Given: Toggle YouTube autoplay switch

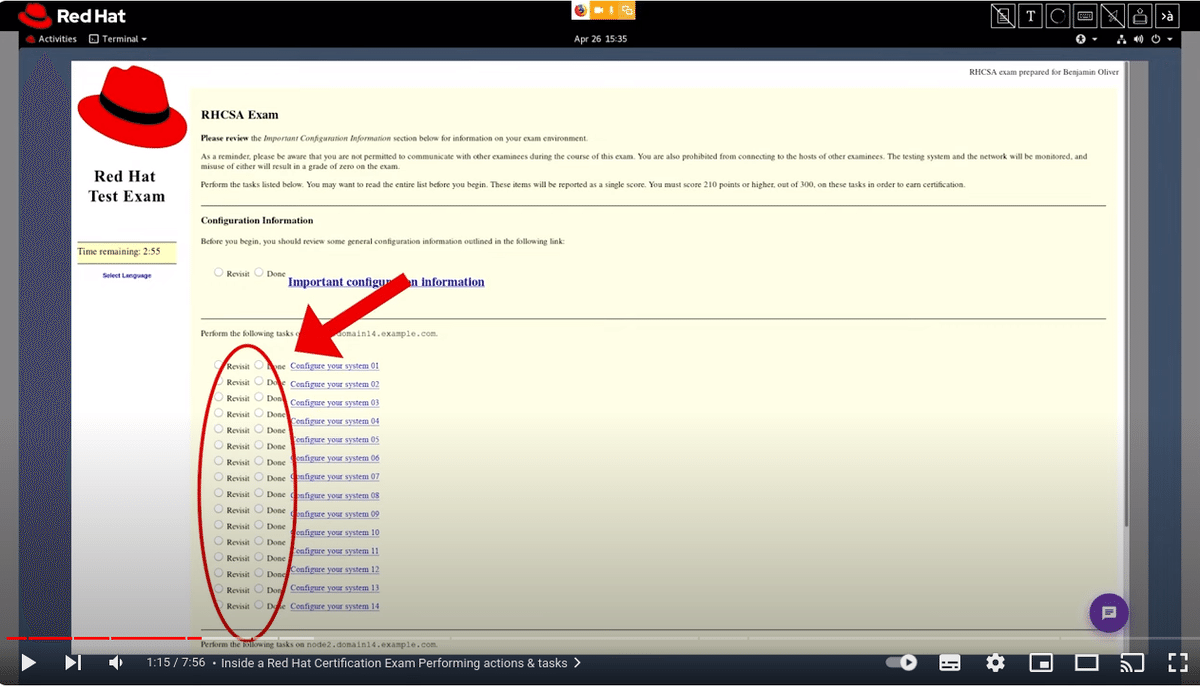Looking at the screenshot, I should 902,663.
